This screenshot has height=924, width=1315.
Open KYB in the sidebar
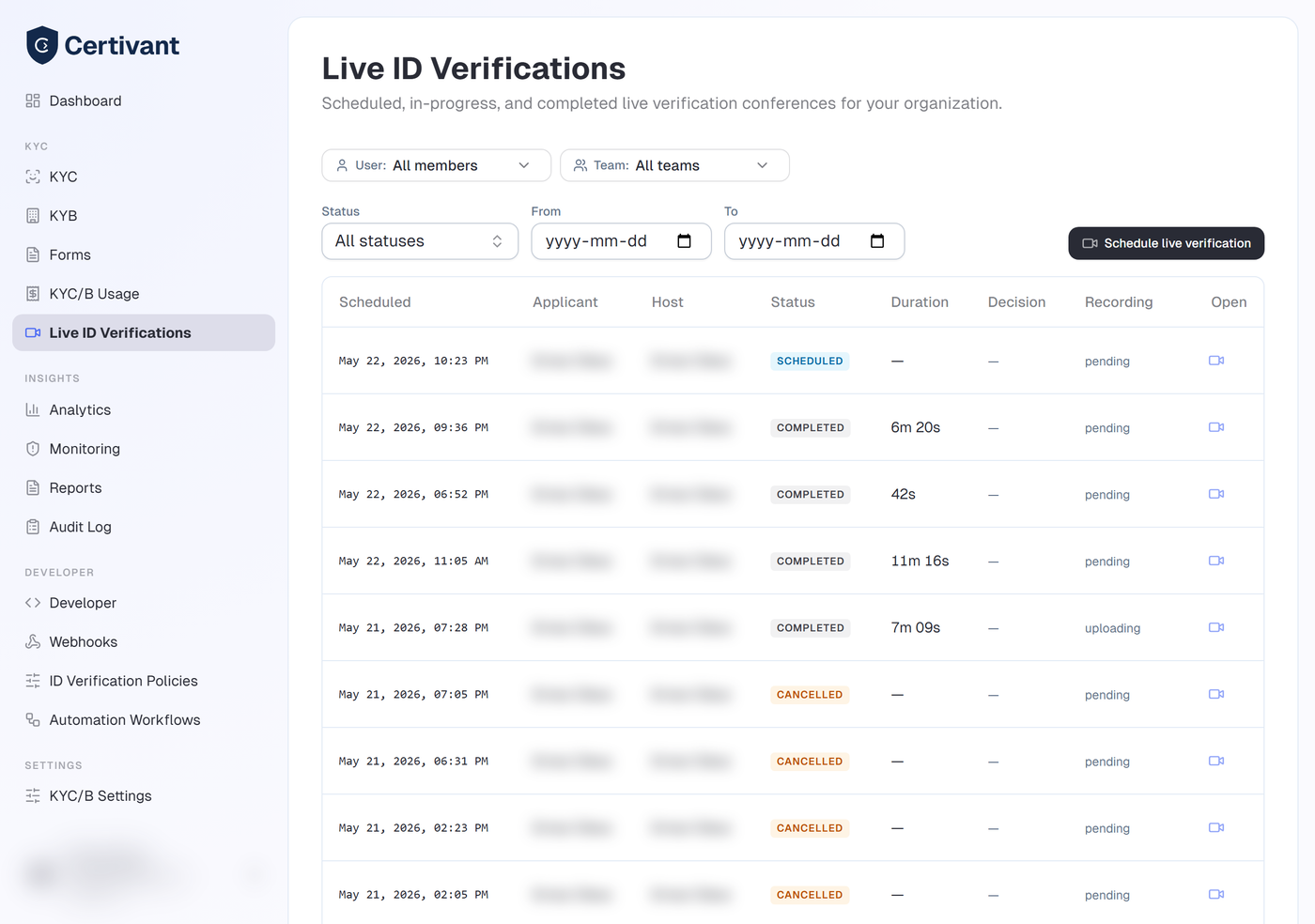pos(144,216)
